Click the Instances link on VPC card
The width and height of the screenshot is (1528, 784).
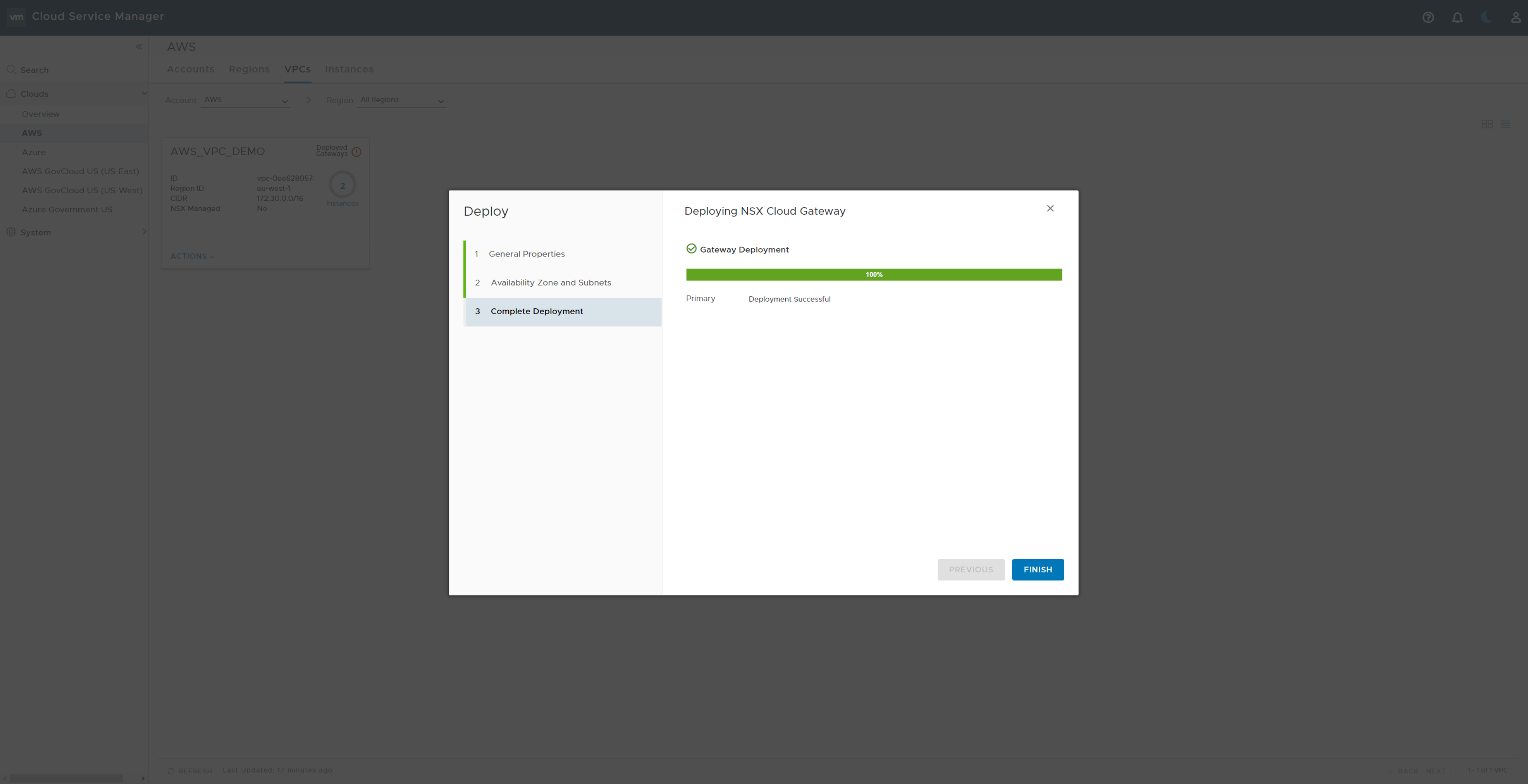tap(342, 203)
